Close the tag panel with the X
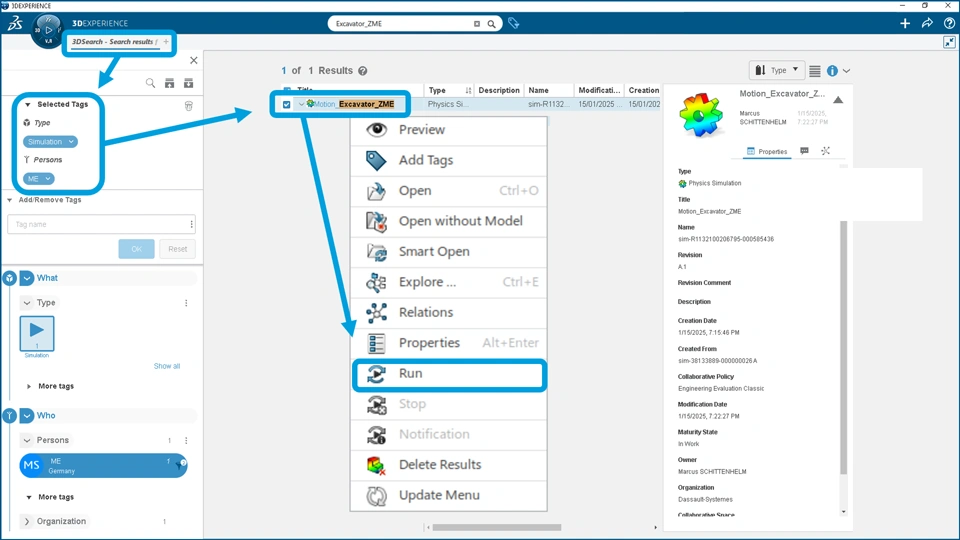The width and height of the screenshot is (960, 540). (193, 60)
